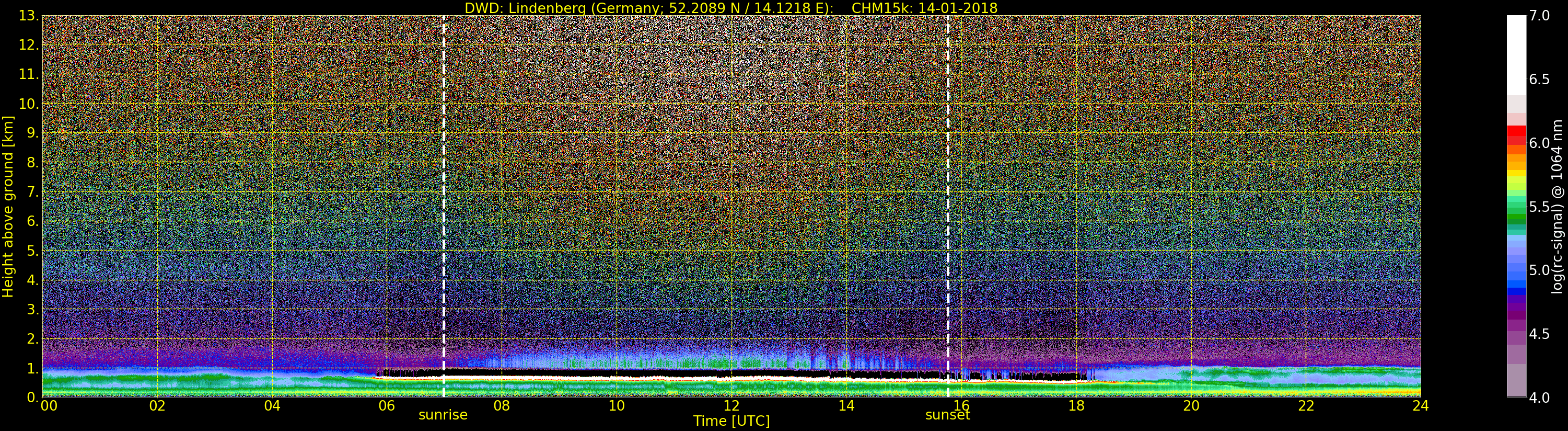This screenshot has height=431, width=1568.
Task: Click the 'sunrise' label below the axis
Action: [443, 415]
